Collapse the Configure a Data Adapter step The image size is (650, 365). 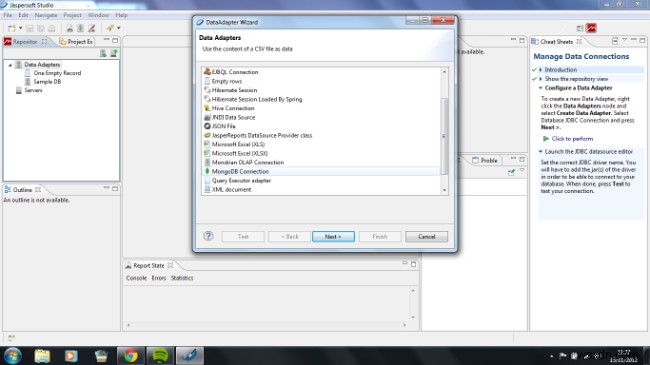[541, 88]
